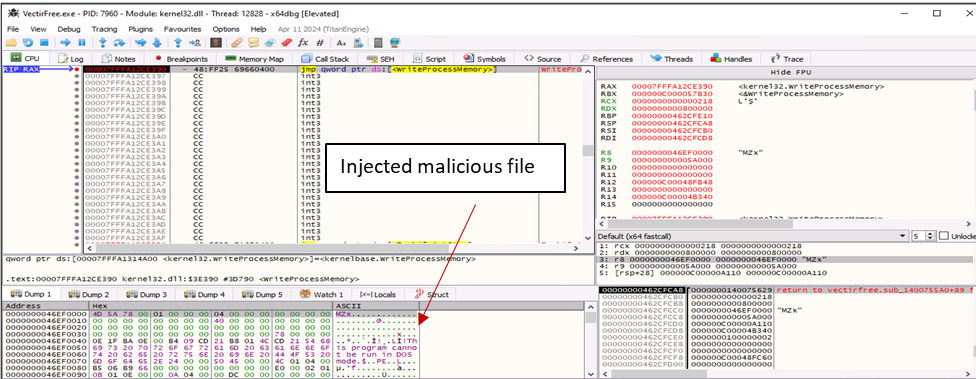Switch to the Locals tab

point(378,294)
